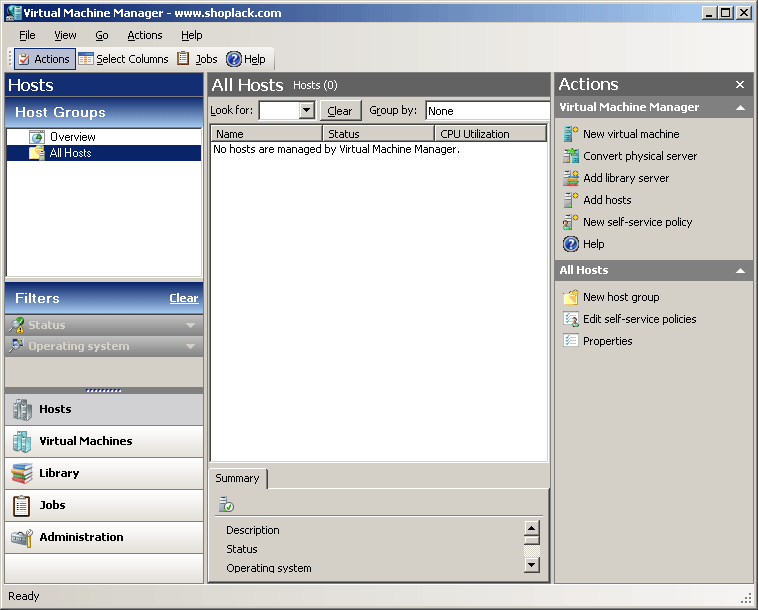
Task: Open the Help menu
Action: [x=191, y=35]
